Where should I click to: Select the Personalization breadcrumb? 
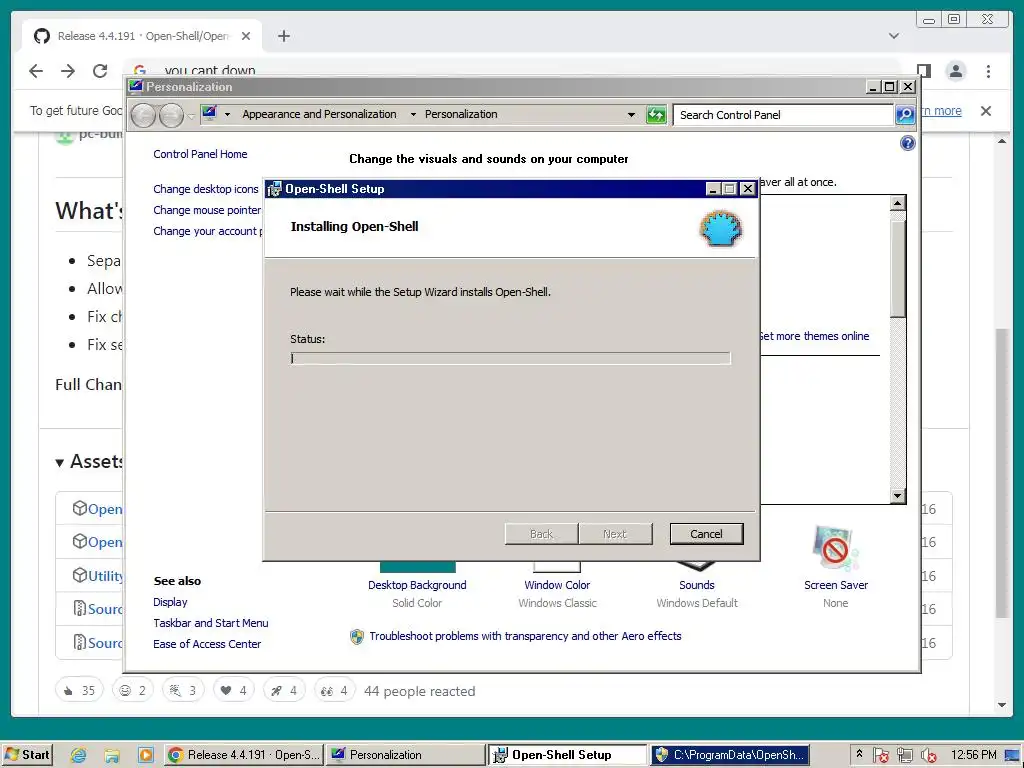[x=460, y=114]
